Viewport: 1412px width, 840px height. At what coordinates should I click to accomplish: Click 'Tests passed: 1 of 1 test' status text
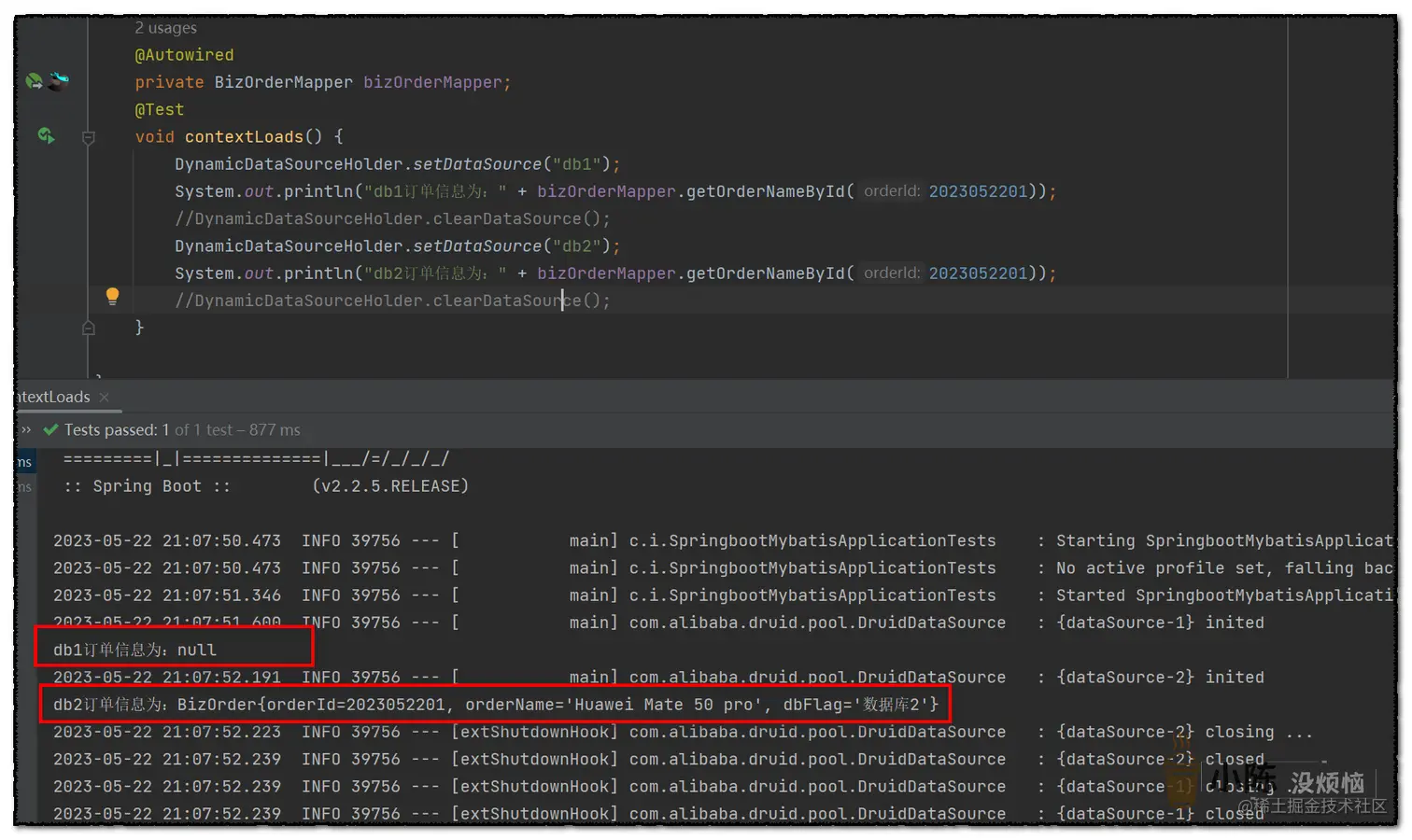(182, 429)
